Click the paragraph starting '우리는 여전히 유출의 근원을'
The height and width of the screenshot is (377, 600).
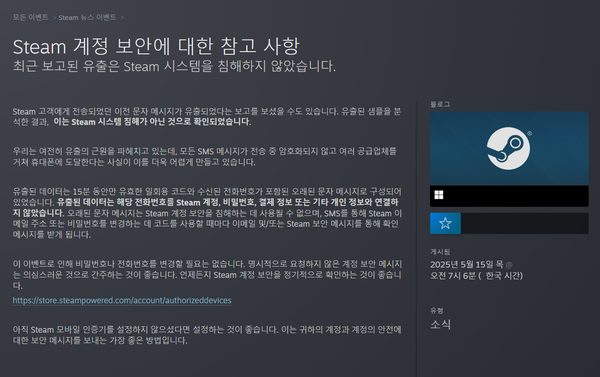(x=205, y=157)
